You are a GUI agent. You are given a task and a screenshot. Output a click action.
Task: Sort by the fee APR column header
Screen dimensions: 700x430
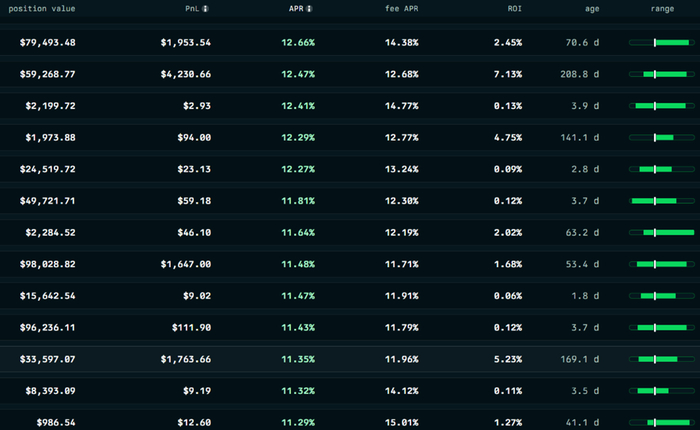[x=401, y=9]
